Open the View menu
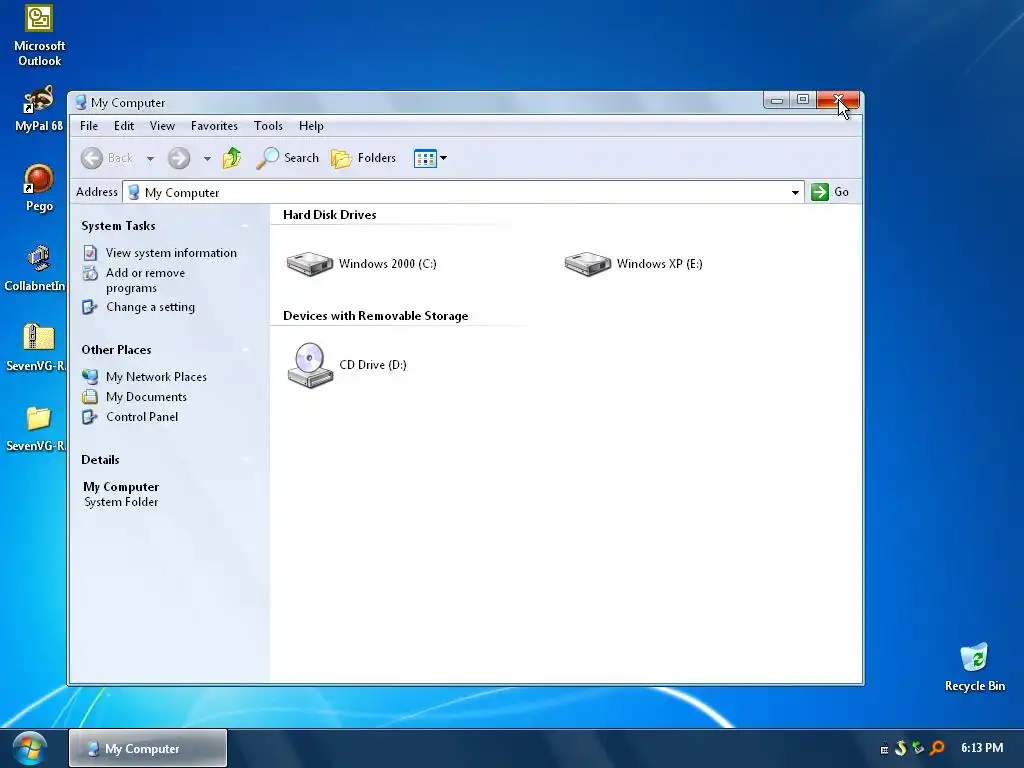Image resolution: width=1024 pixels, height=768 pixels. [162, 126]
